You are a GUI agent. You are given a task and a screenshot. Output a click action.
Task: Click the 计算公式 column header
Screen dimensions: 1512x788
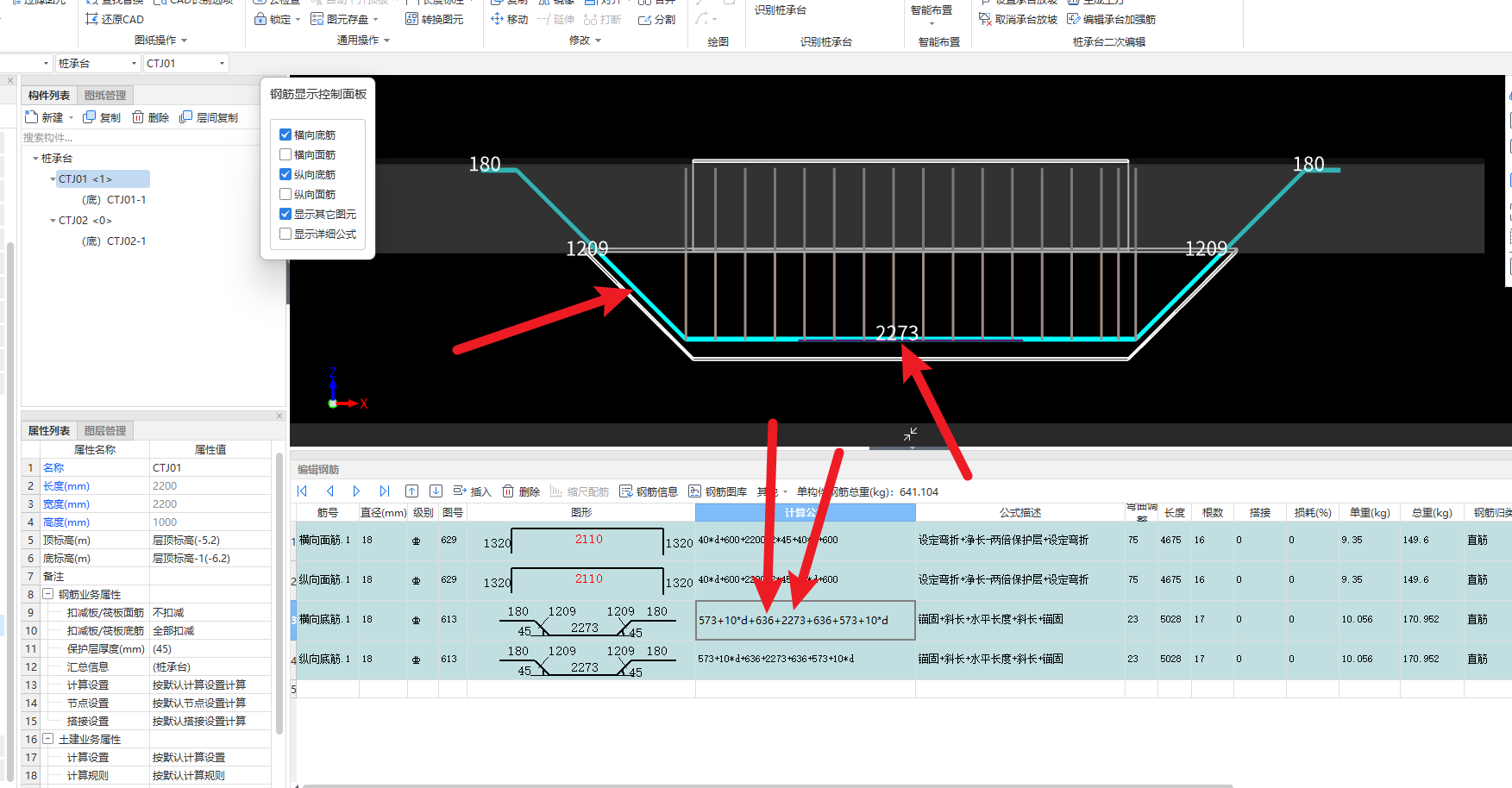click(x=806, y=512)
